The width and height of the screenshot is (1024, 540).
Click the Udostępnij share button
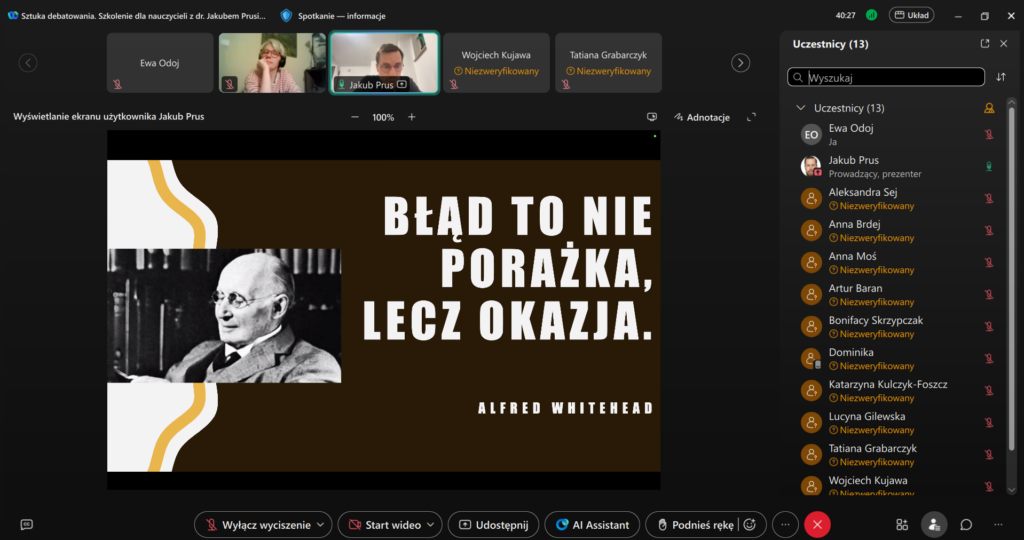click(493, 524)
